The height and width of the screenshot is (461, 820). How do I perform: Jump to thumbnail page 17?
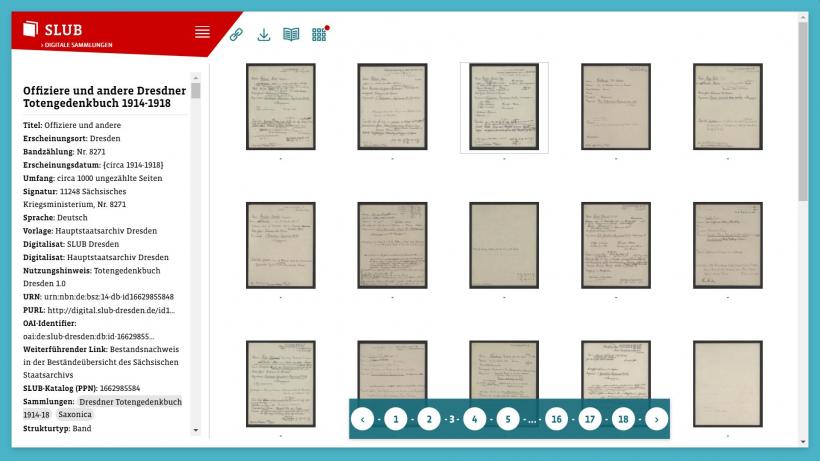tap(590, 419)
